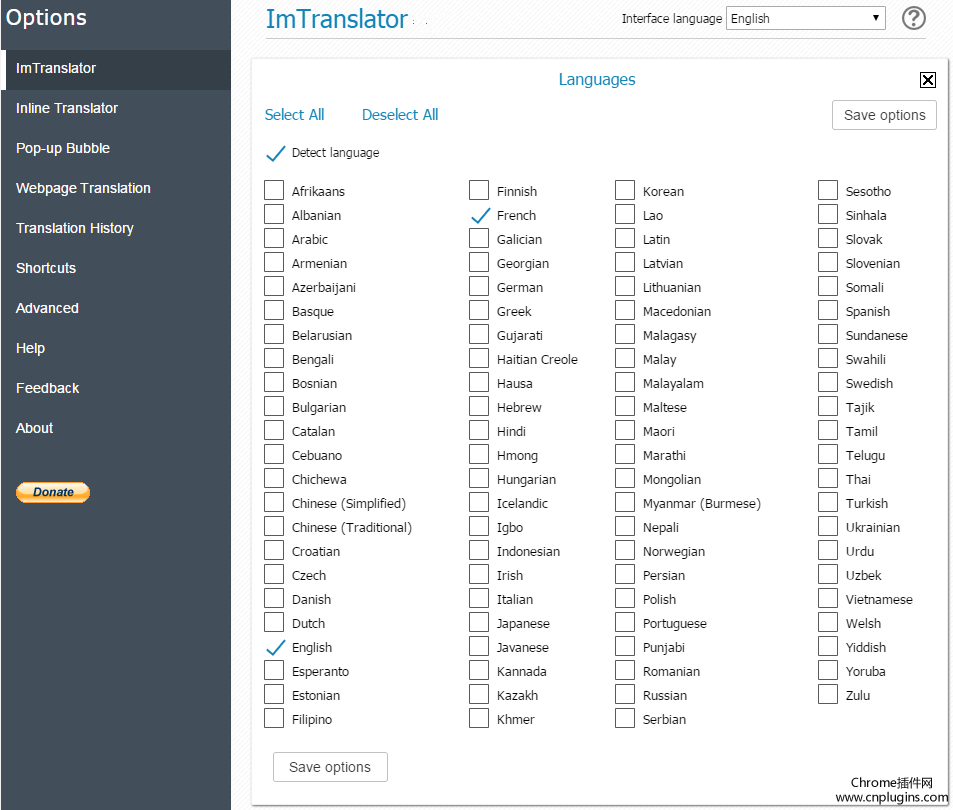
Task: Check the Latin checkbox
Action: [x=625, y=238]
